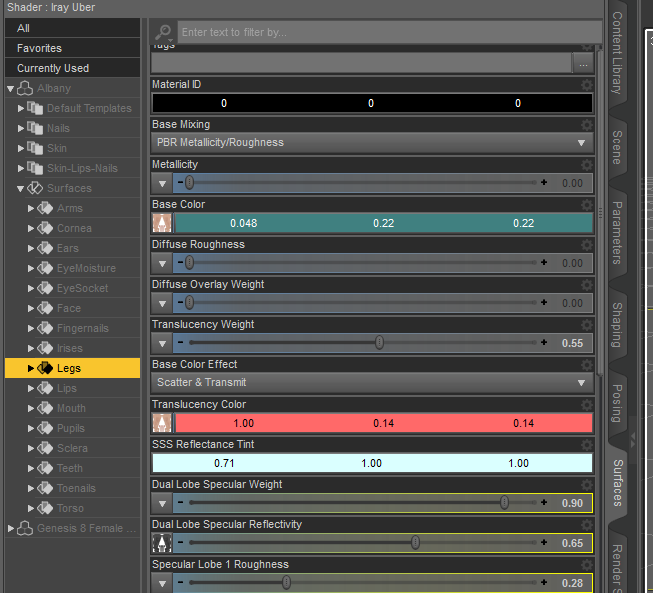Open the Base Color settings gear
The image size is (653, 593).
coord(587,205)
